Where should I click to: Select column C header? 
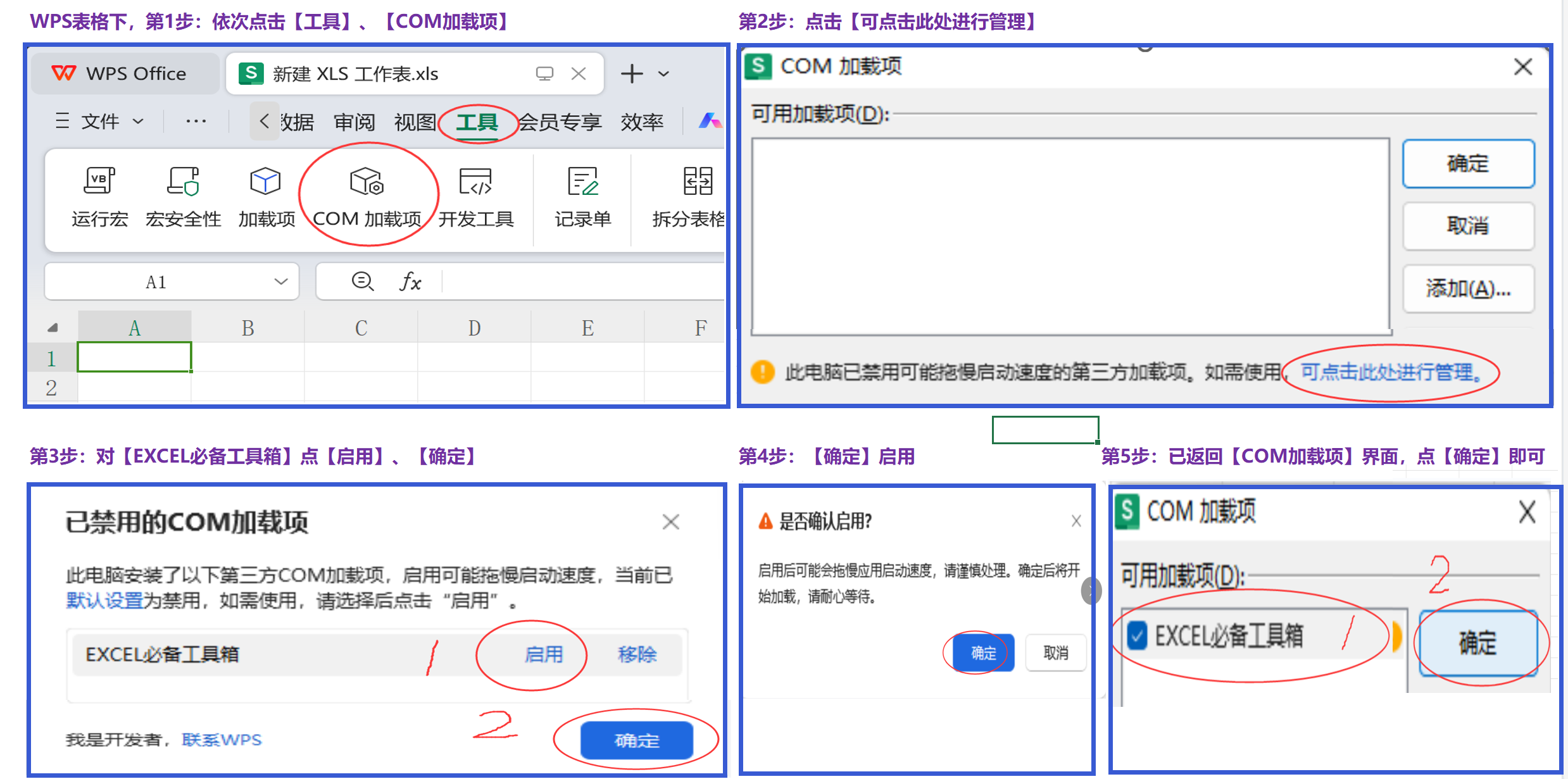[x=361, y=328]
